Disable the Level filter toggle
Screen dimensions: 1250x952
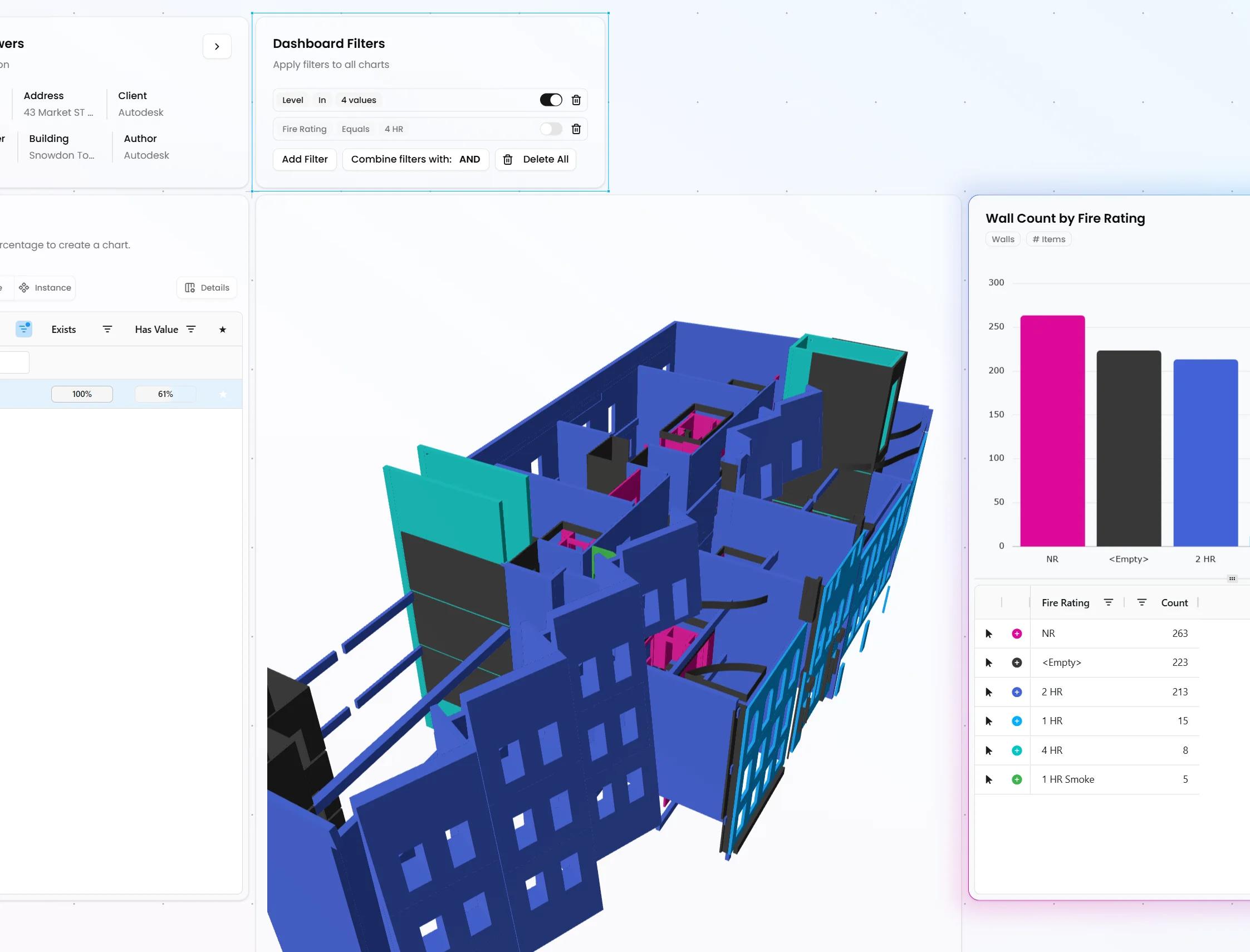coord(551,100)
